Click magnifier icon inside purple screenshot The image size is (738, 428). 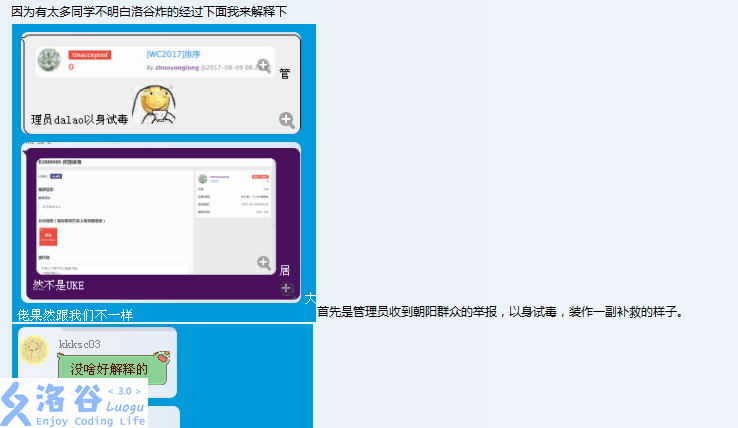(x=264, y=263)
